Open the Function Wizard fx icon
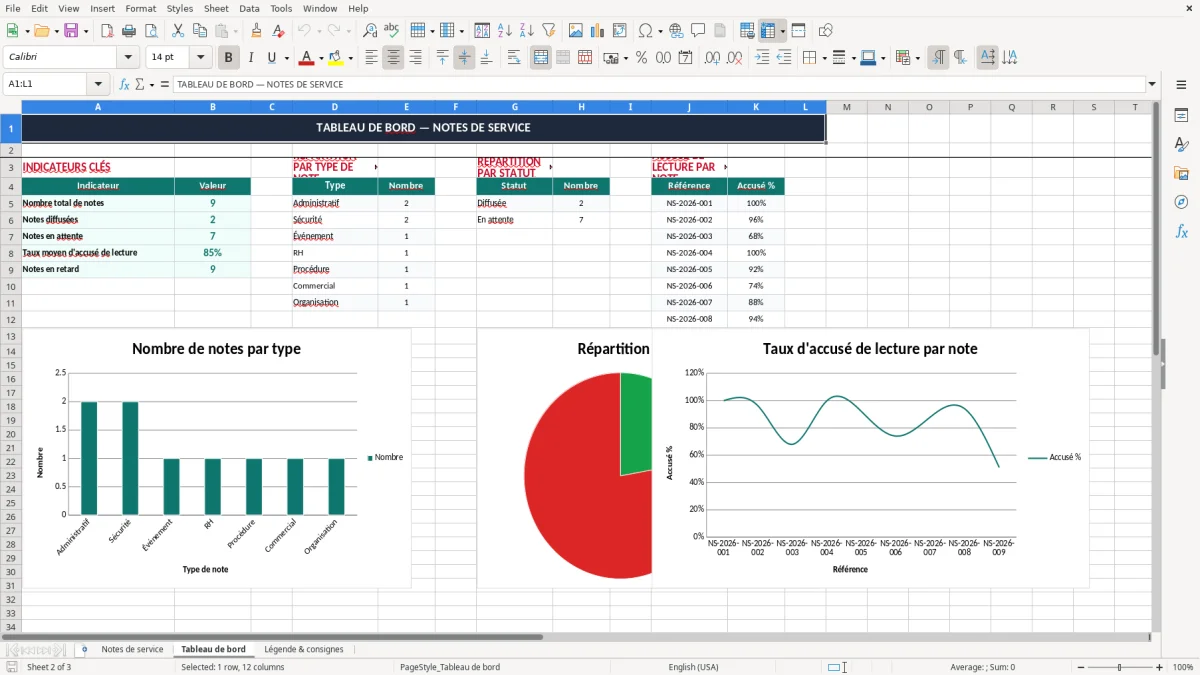1200x675 pixels. coord(125,84)
